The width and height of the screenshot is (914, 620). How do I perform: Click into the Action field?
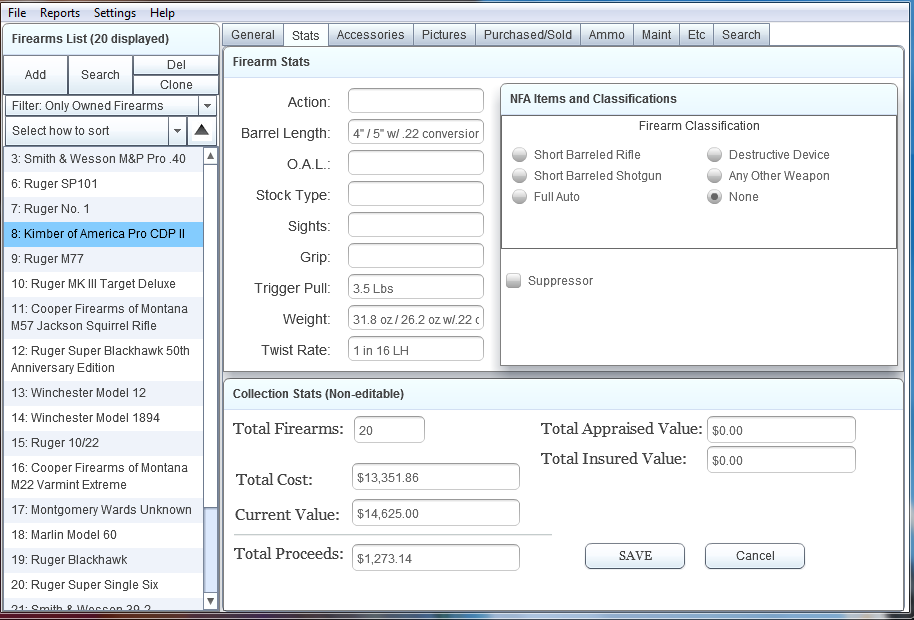(x=416, y=101)
